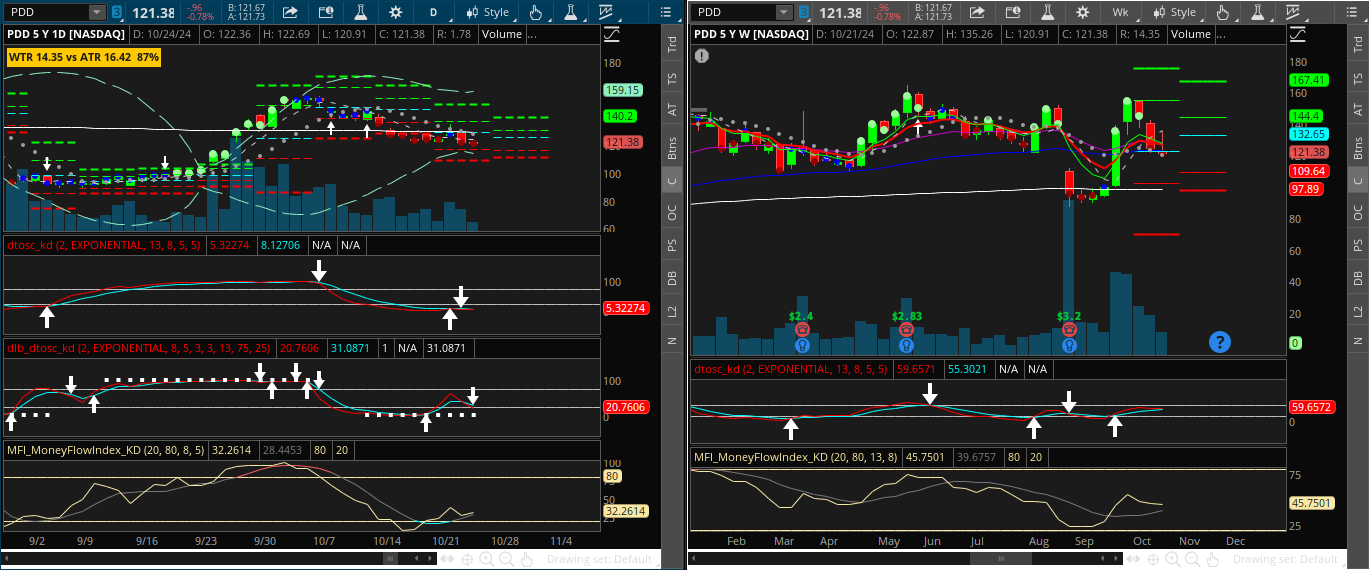This screenshot has width=1370, height=570.
Task: Click the blue question mark icon on weekly chart
Action: coord(1219,342)
